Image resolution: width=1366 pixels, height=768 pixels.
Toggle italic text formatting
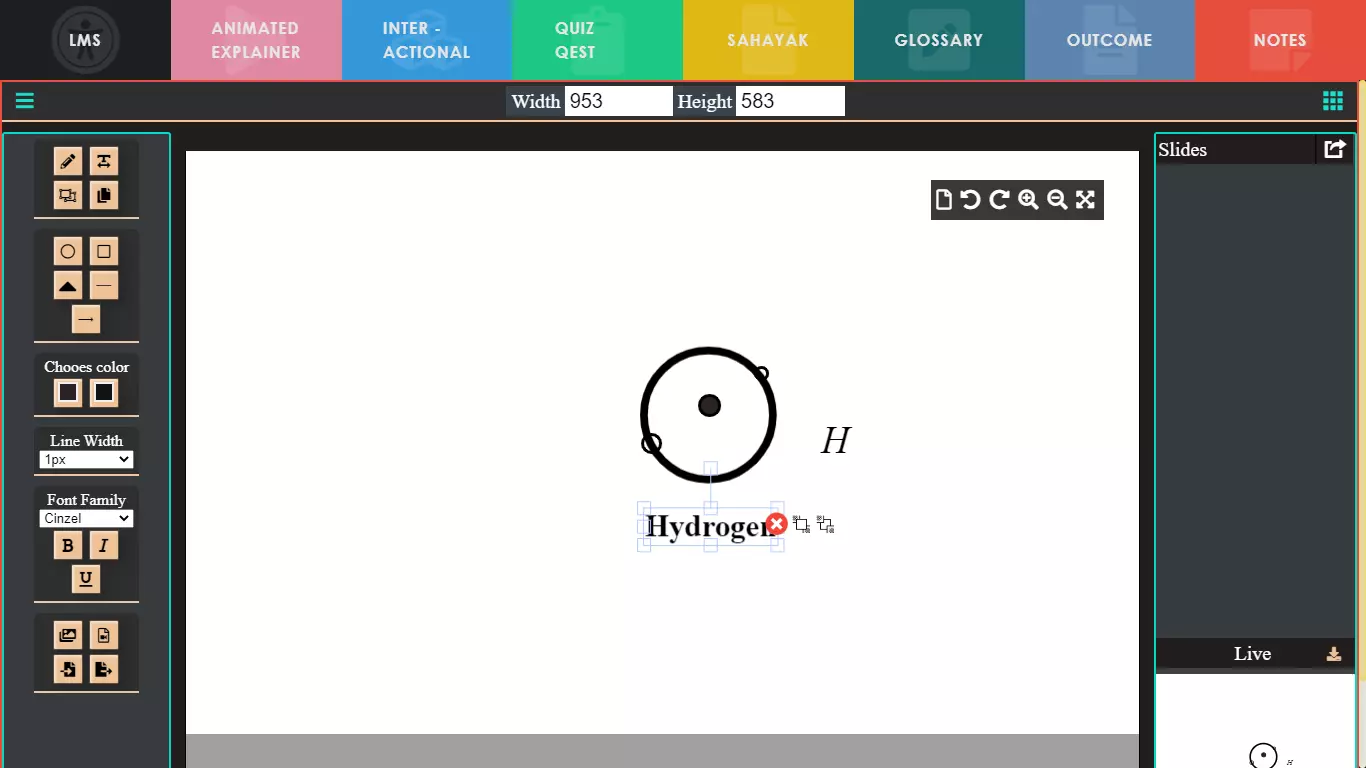[x=104, y=545]
